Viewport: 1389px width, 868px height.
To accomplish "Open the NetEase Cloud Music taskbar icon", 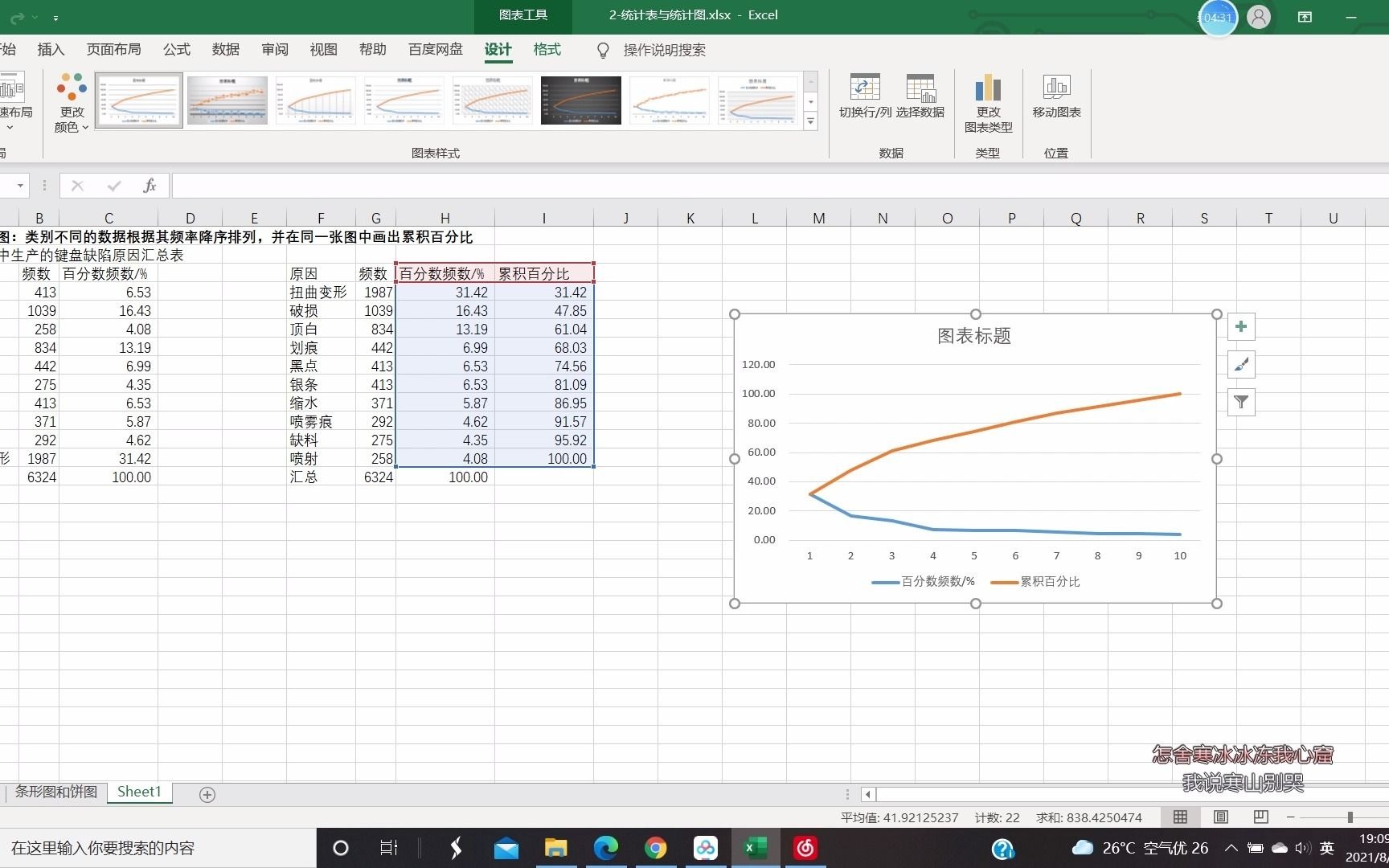I will pos(804,848).
